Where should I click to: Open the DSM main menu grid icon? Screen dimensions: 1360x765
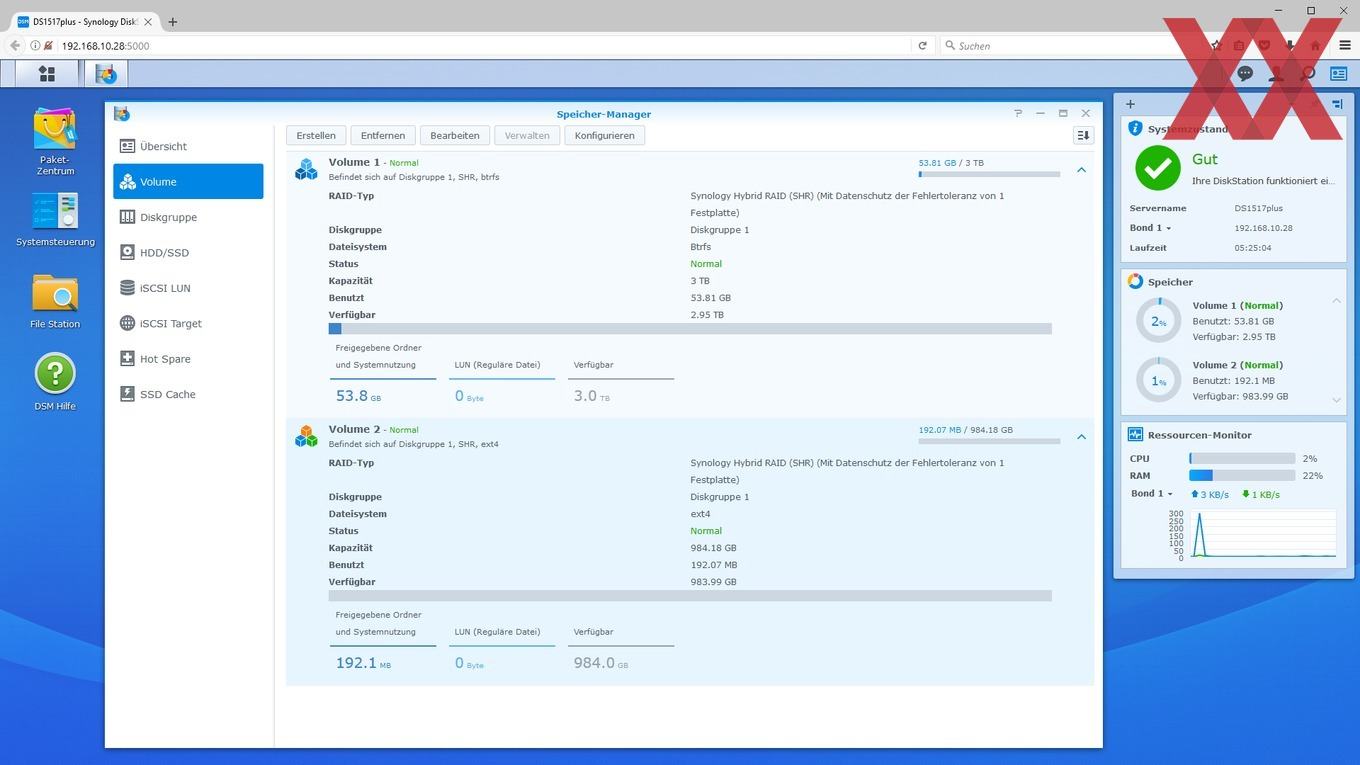point(46,74)
